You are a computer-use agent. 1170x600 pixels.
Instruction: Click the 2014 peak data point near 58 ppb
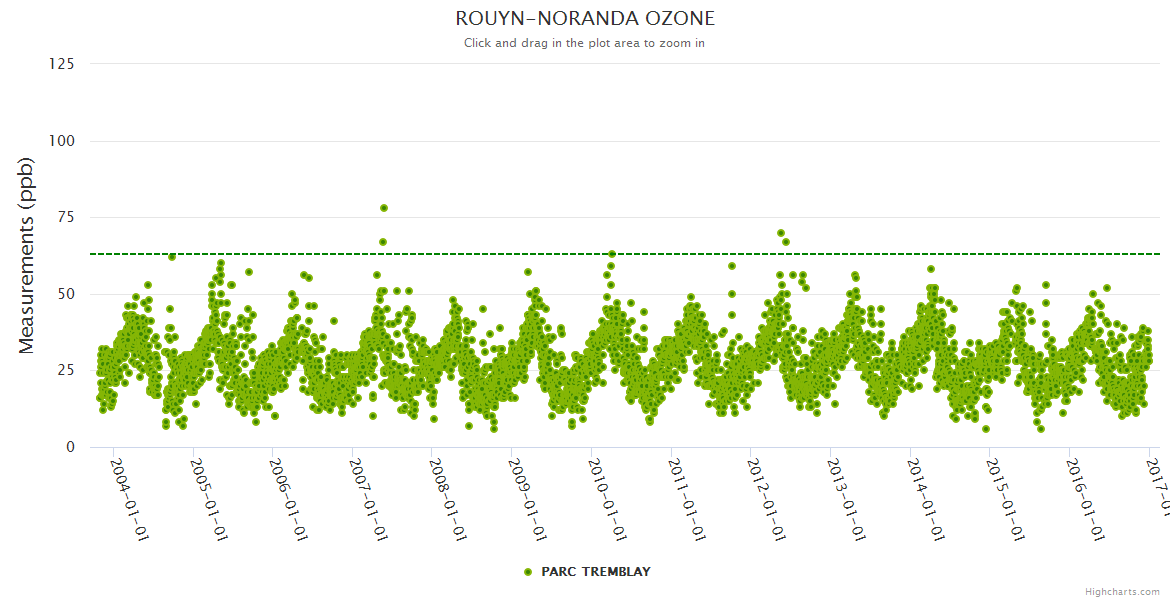(x=931, y=269)
